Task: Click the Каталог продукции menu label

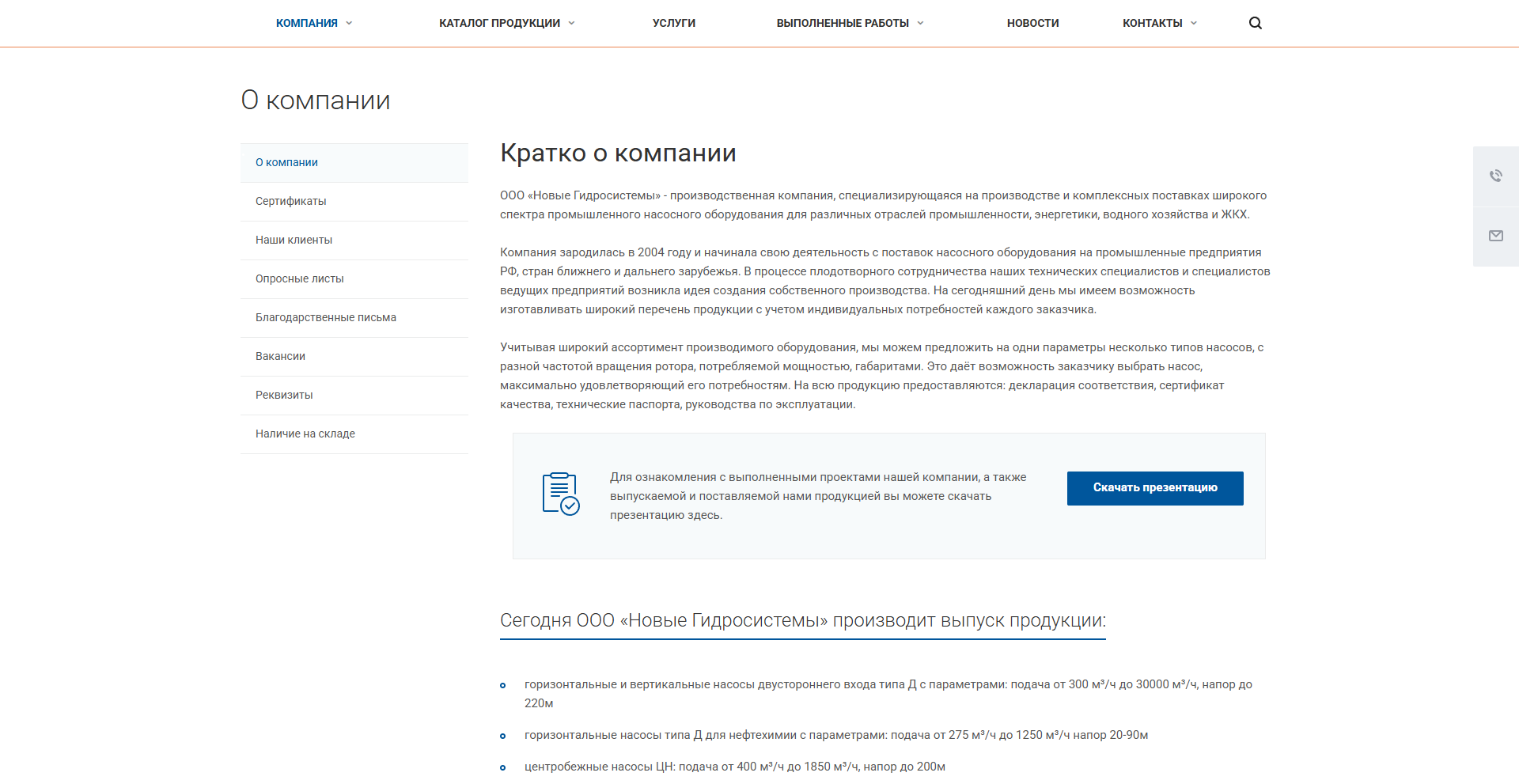Action: click(499, 23)
